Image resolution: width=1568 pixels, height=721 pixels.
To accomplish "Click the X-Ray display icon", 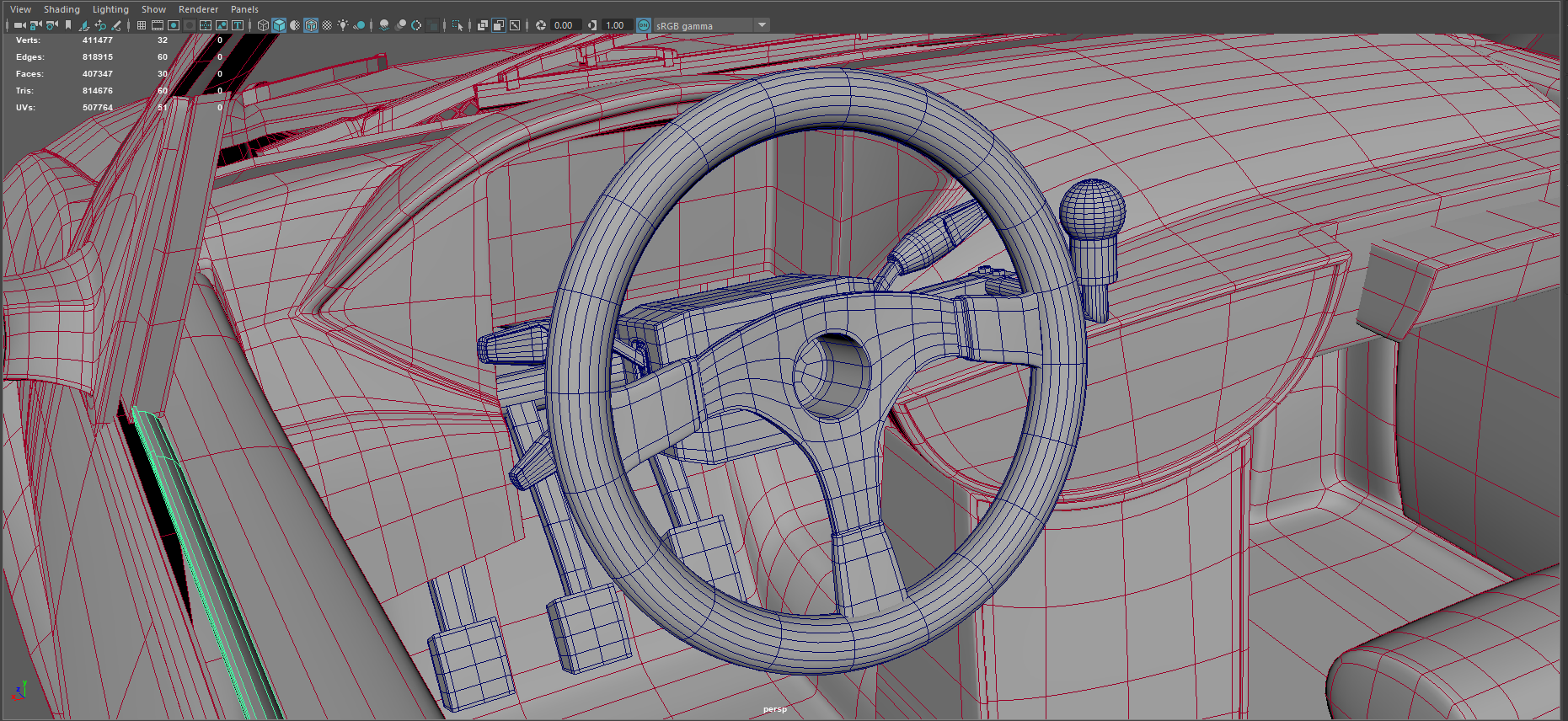I will tap(483, 25).
